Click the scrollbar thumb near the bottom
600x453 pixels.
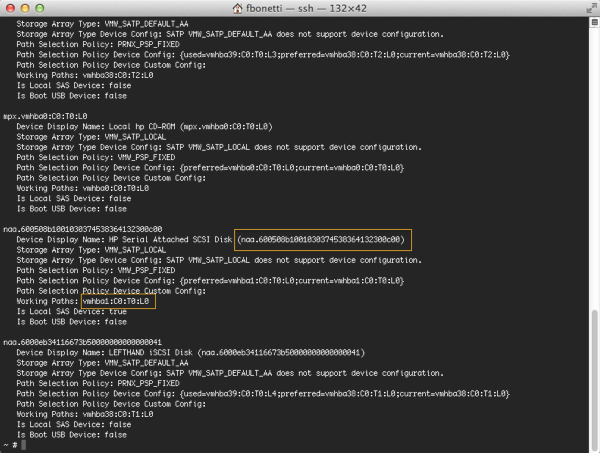tap(594, 380)
